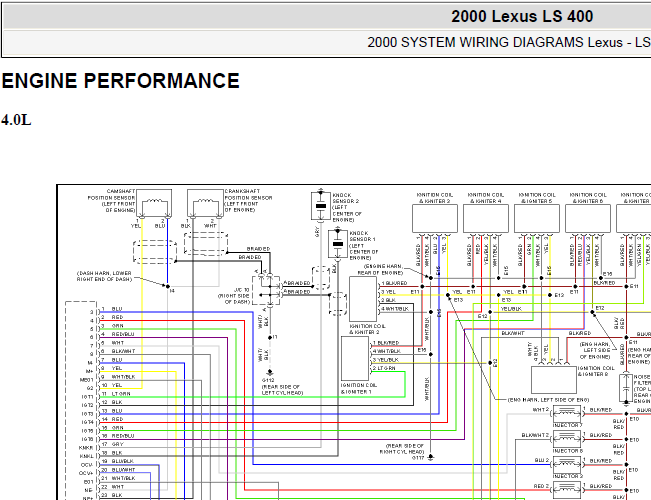
Task: Click the 'OCV+' terminal label
Action: 86,473
